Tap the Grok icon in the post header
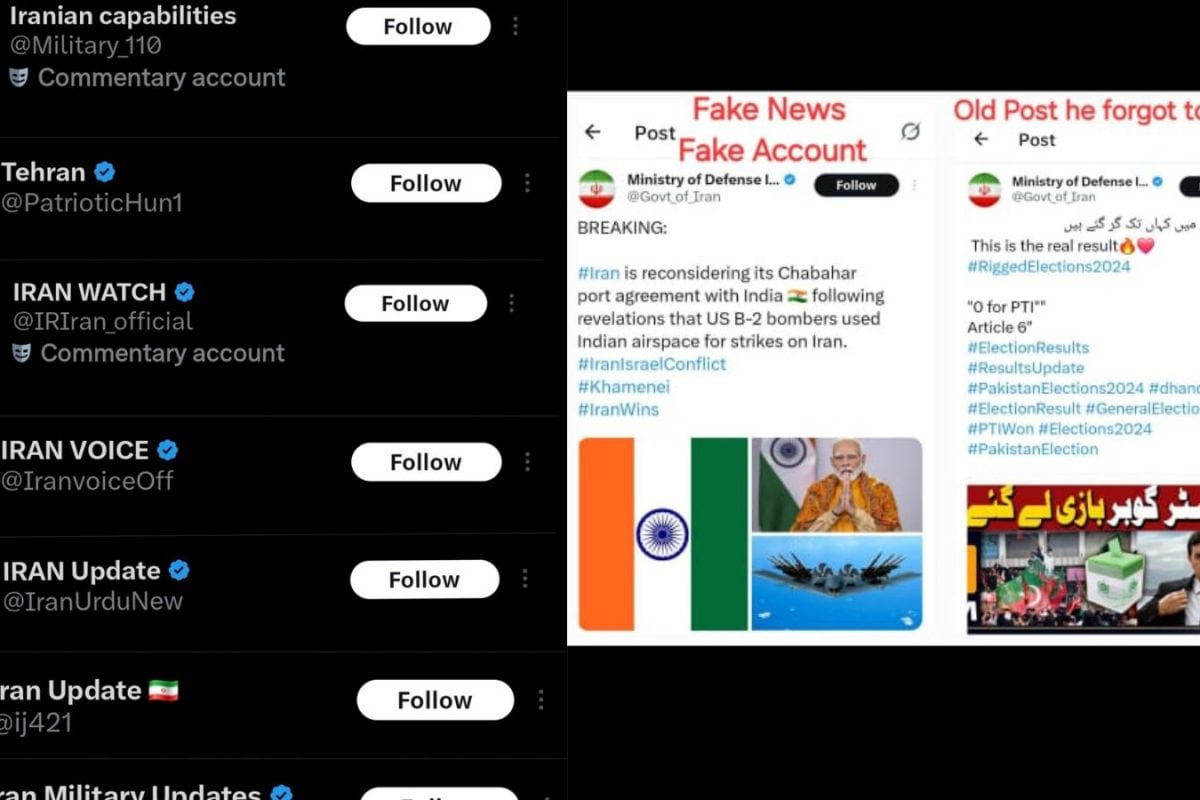This screenshot has width=1200, height=800. 910,131
